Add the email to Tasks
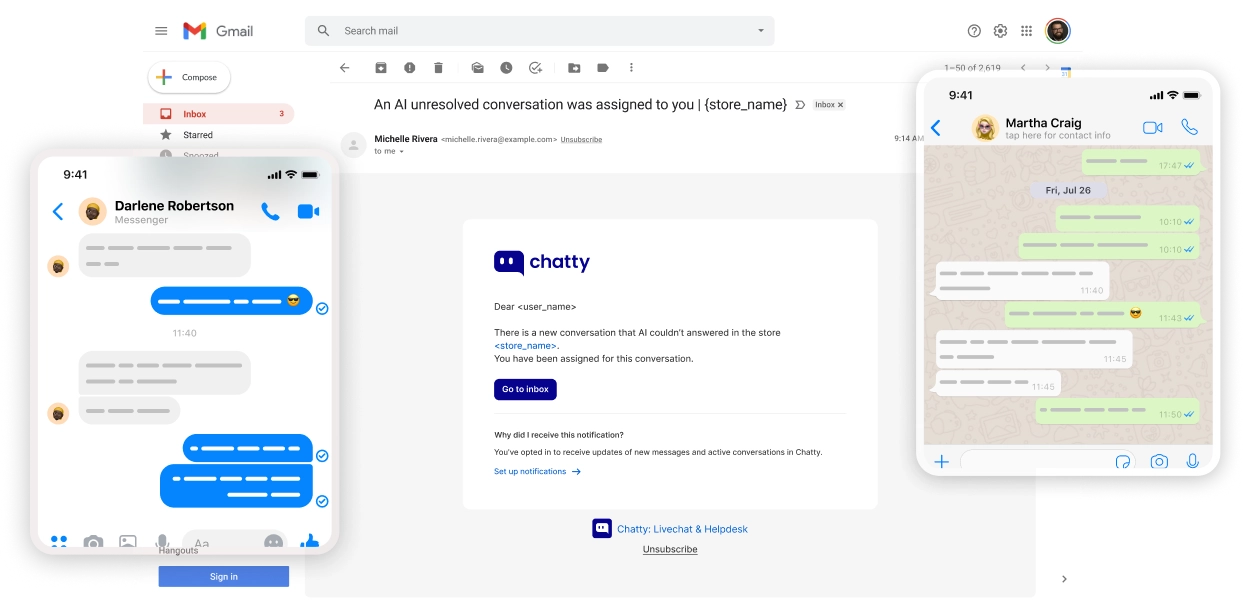 (536, 68)
